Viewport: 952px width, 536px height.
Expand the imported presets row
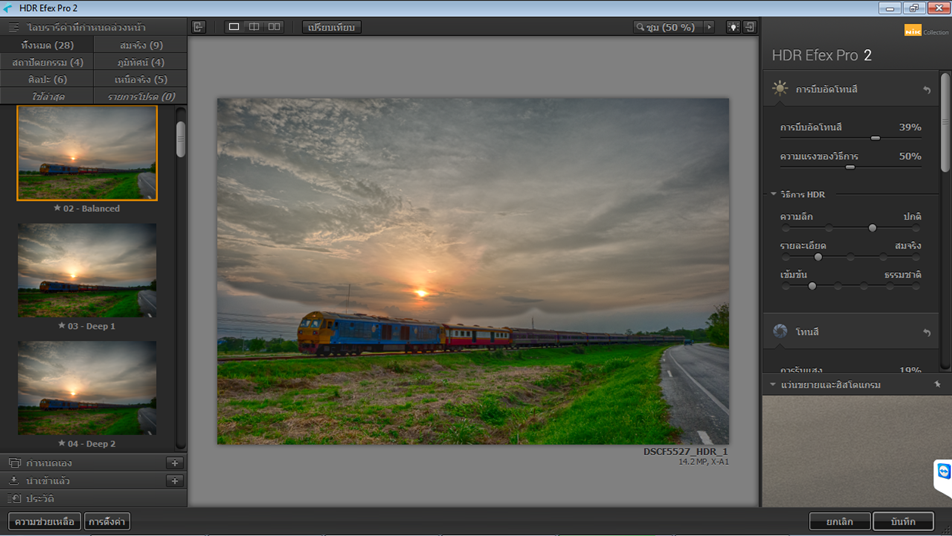tap(94, 480)
